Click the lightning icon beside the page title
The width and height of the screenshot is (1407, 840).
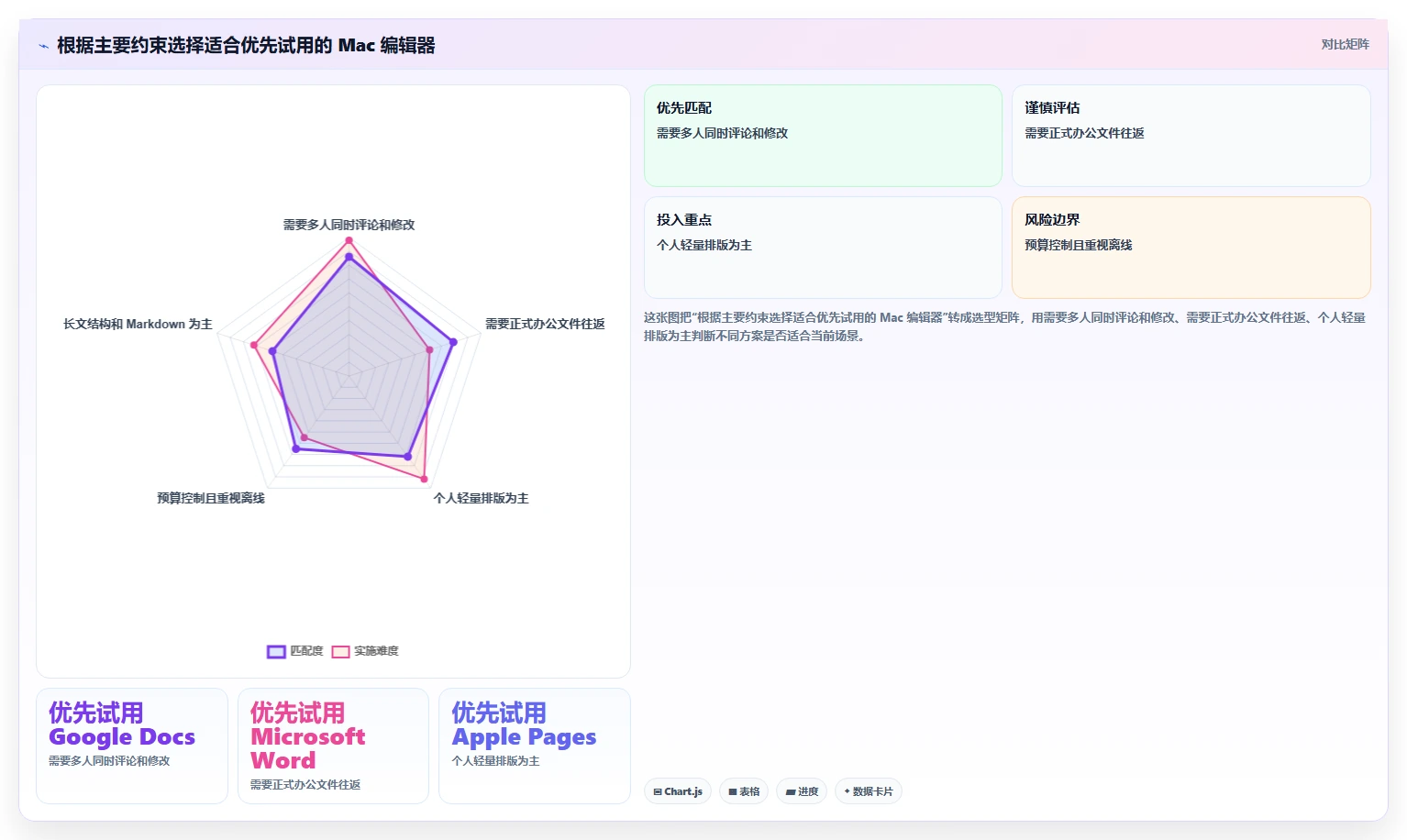click(43, 46)
